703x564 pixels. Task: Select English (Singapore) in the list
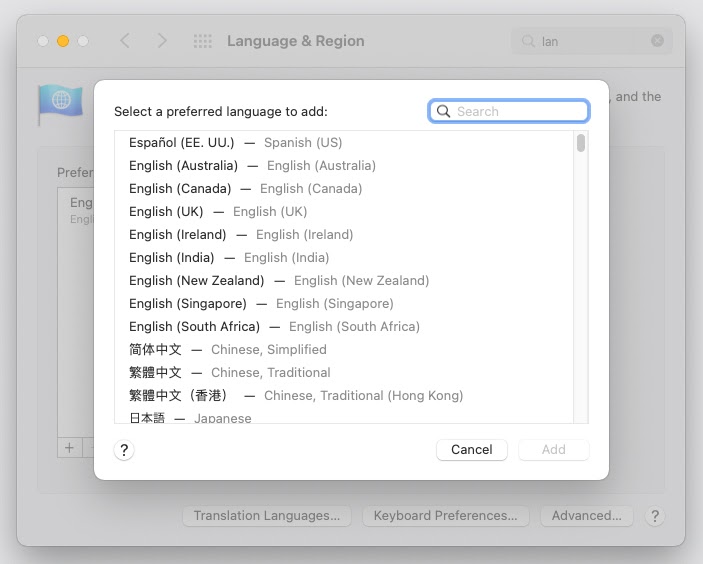pos(344,304)
